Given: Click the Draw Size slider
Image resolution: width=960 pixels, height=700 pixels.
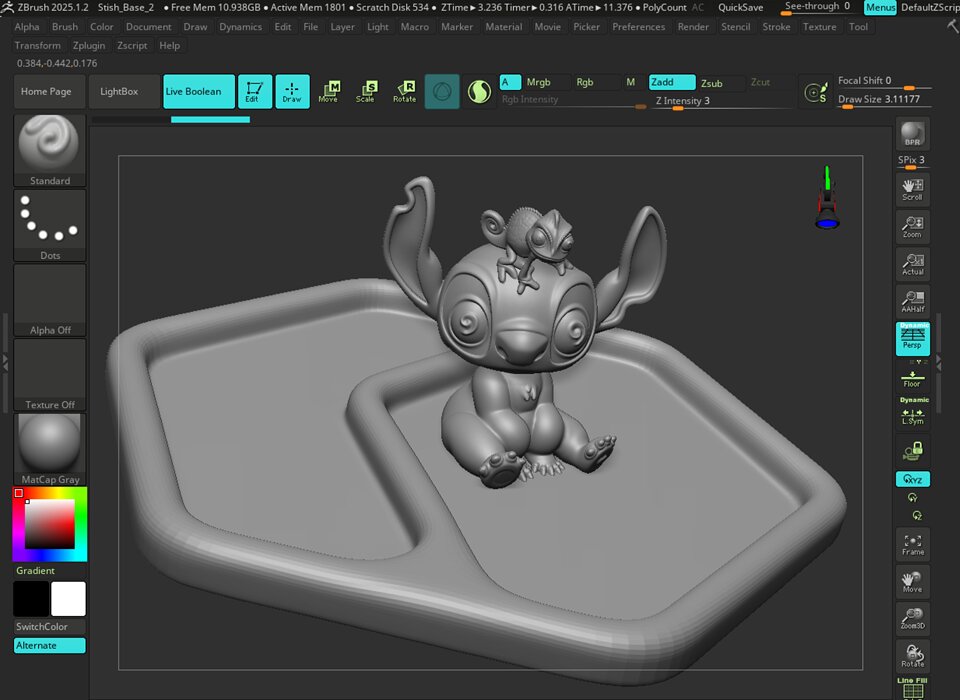Looking at the screenshot, I should pos(884,100).
